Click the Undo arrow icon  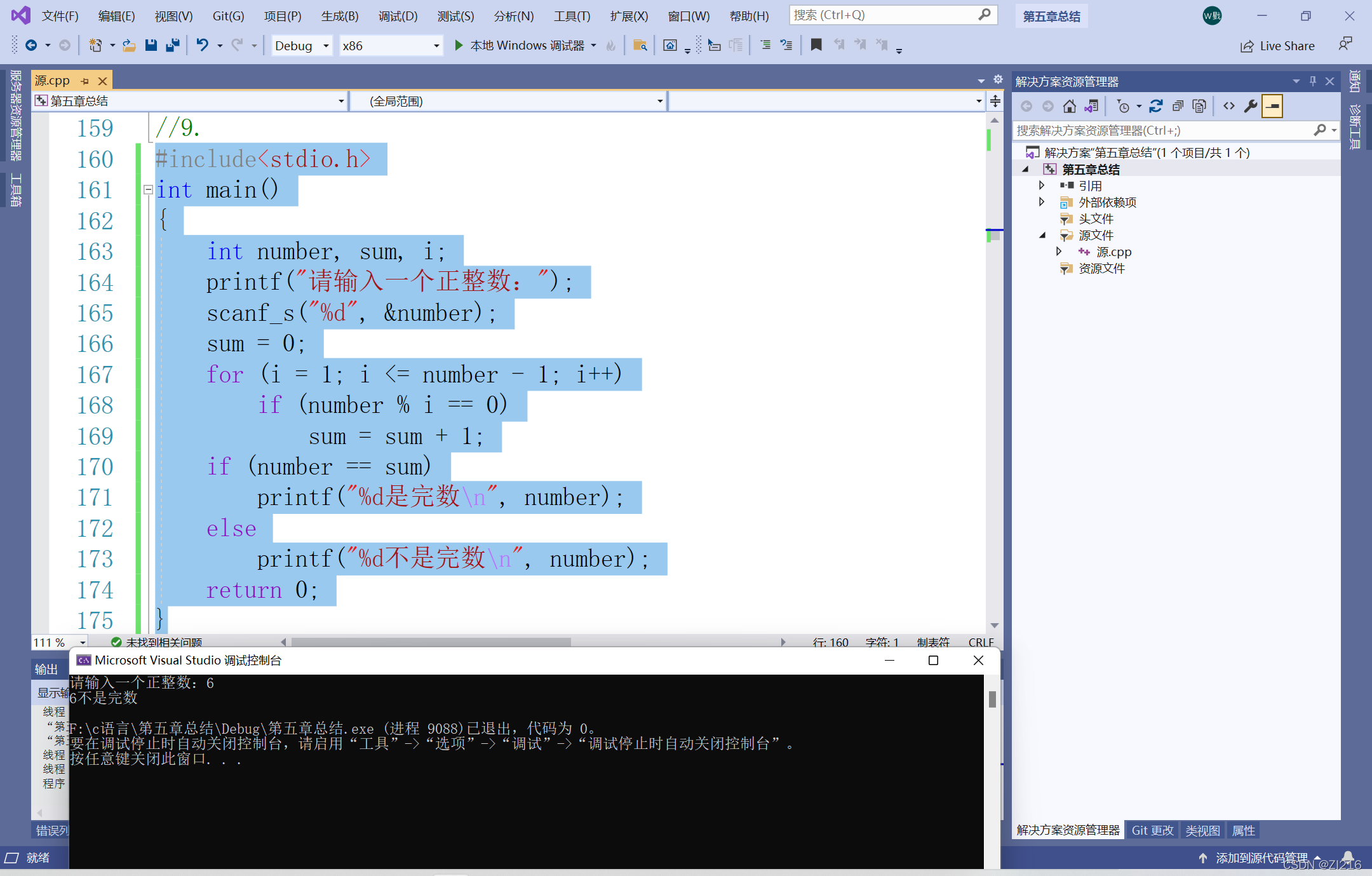203,45
